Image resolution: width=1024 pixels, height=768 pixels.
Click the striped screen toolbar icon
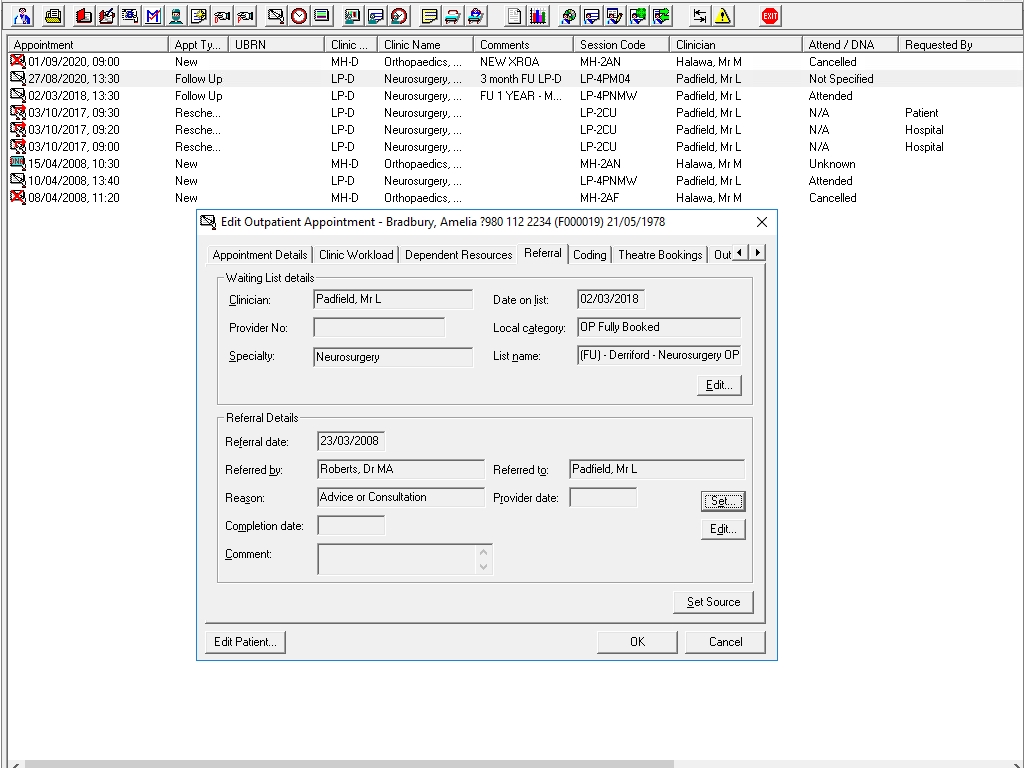coord(322,16)
